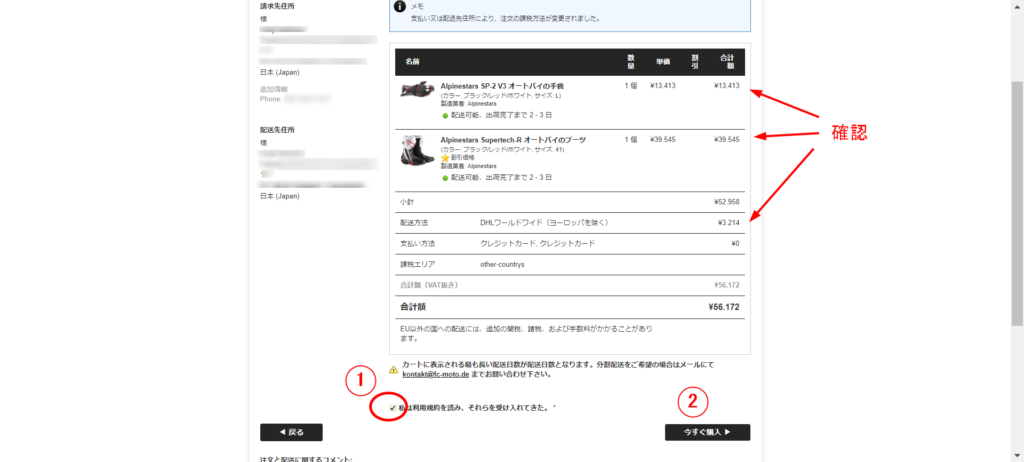Click the 注文と配送に関するコメント label
1024x462 pixels.
(x=306, y=459)
